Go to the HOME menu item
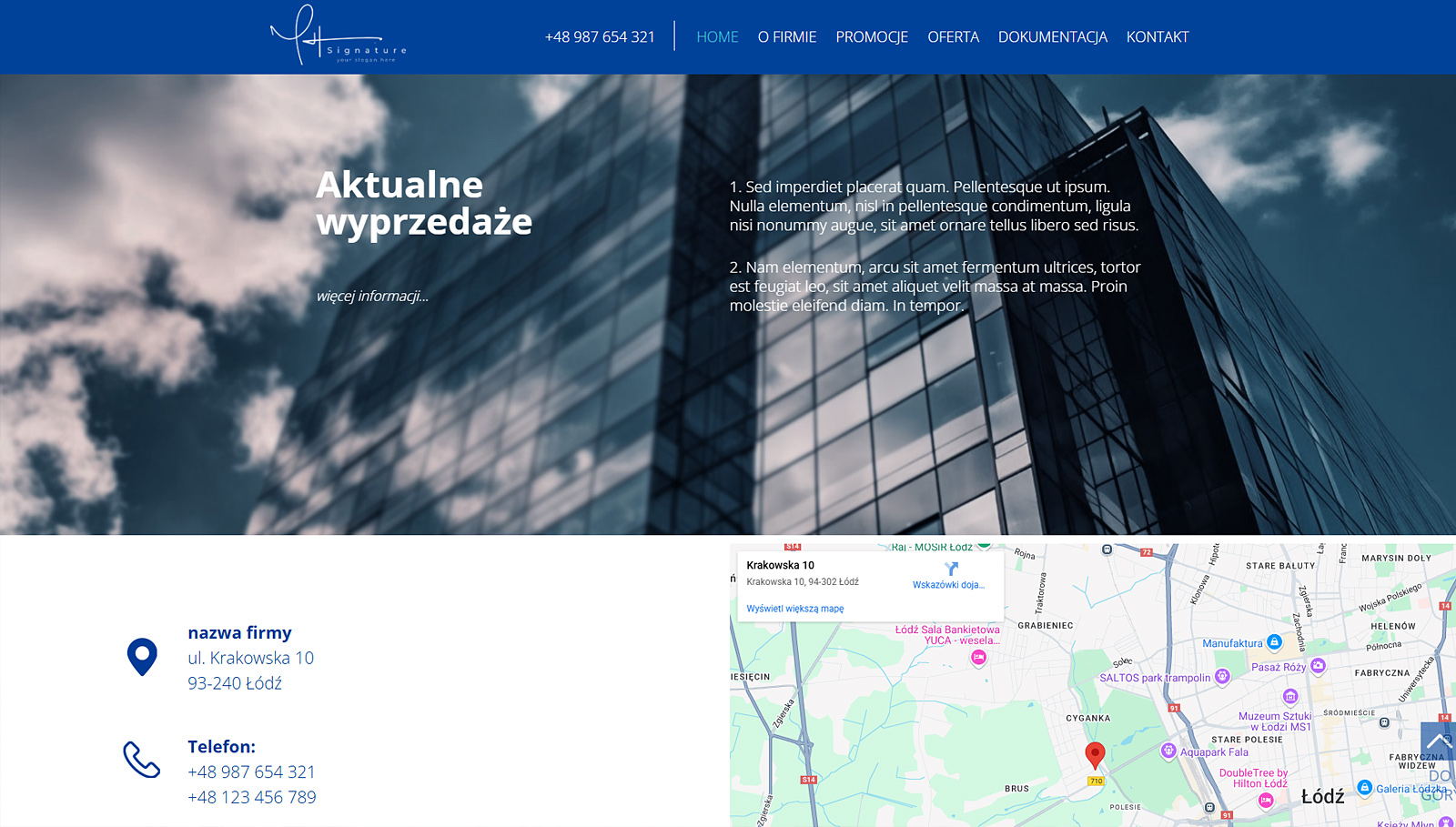1456x827 pixels. pos(717,37)
